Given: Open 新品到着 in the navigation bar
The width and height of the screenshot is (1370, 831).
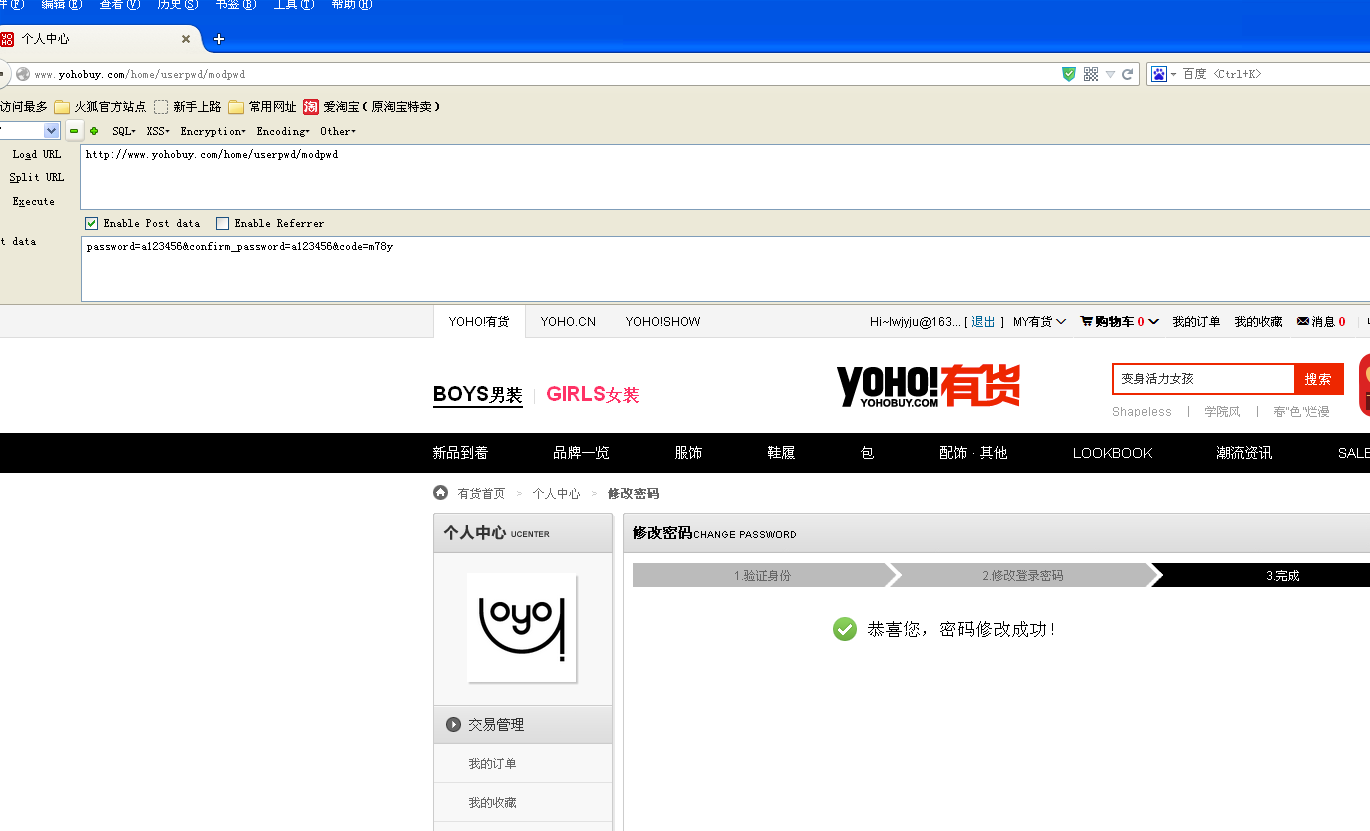Looking at the screenshot, I should pos(460,453).
